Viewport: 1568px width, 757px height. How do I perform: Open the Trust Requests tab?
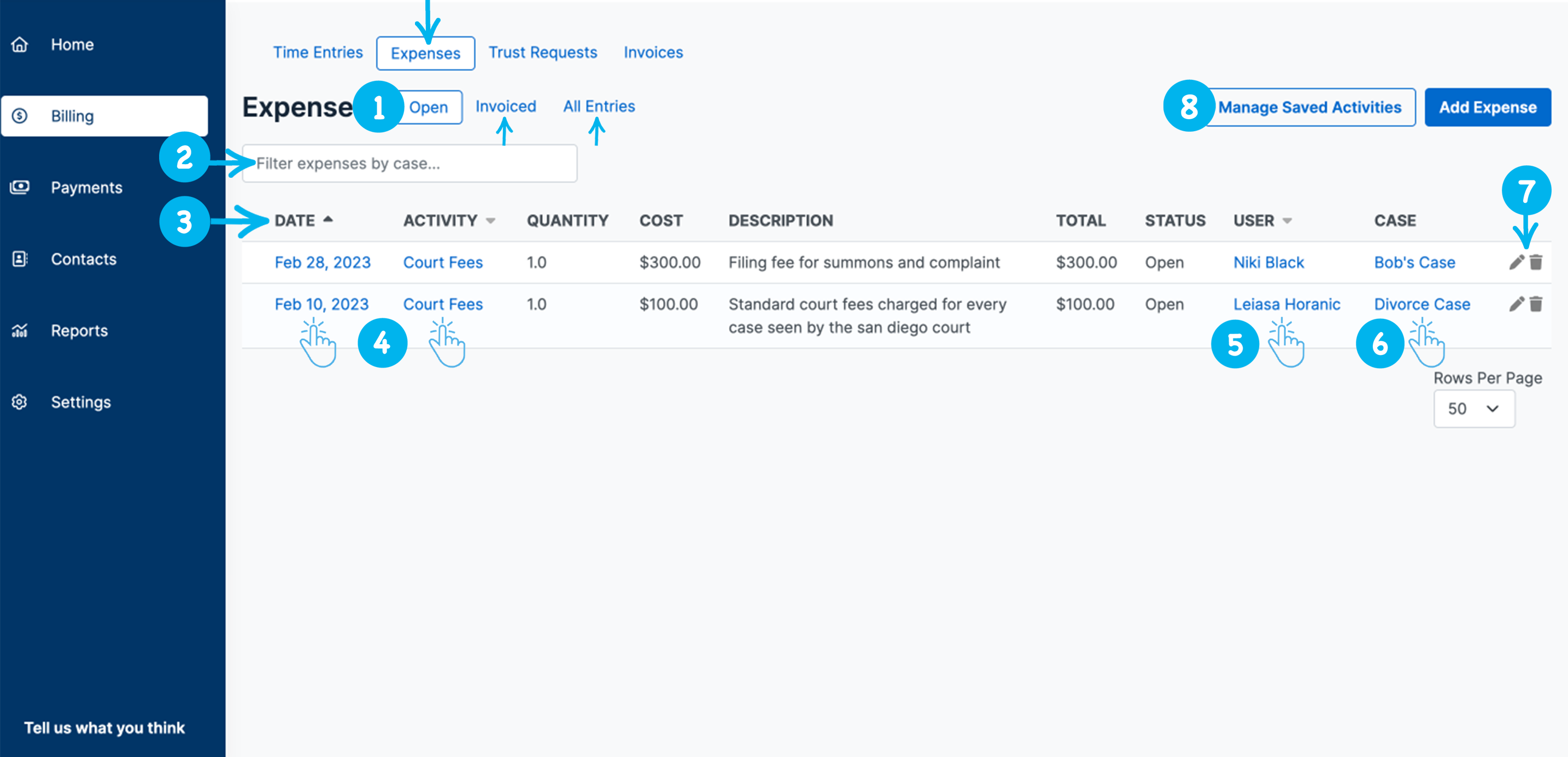point(542,53)
